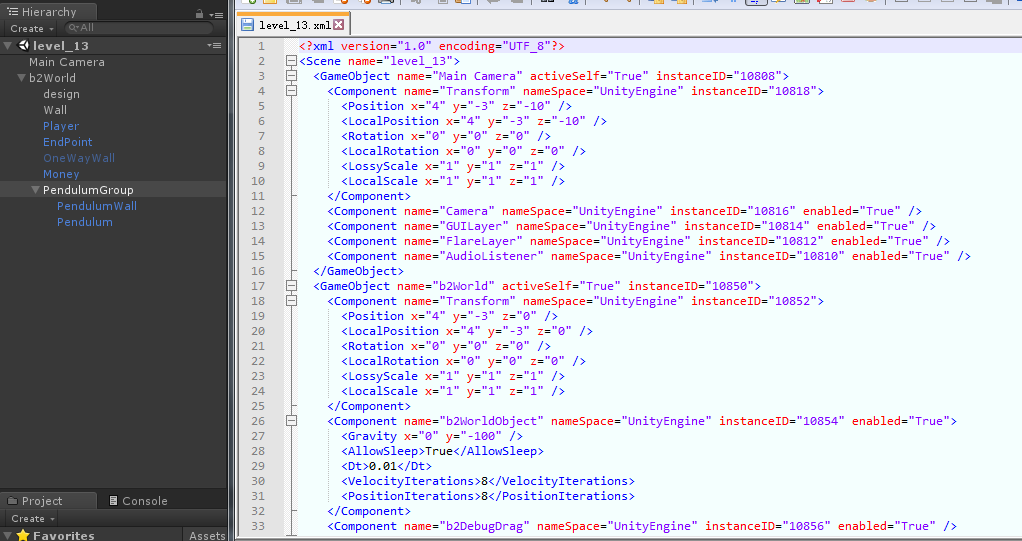The width and height of the screenshot is (1022, 541).
Task: Click line number 1 in the gutter
Action: point(261,46)
